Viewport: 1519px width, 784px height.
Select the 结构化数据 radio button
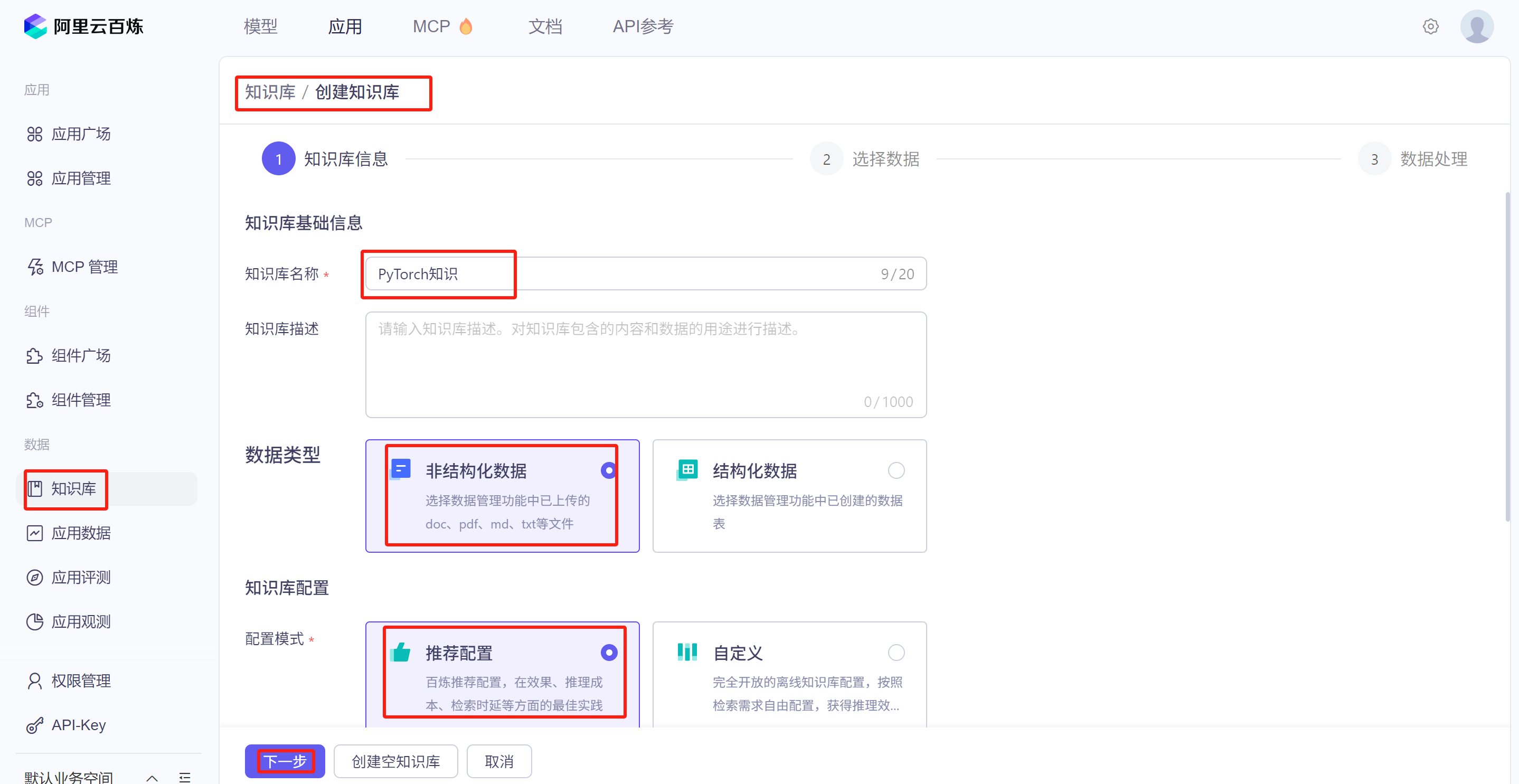895,470
